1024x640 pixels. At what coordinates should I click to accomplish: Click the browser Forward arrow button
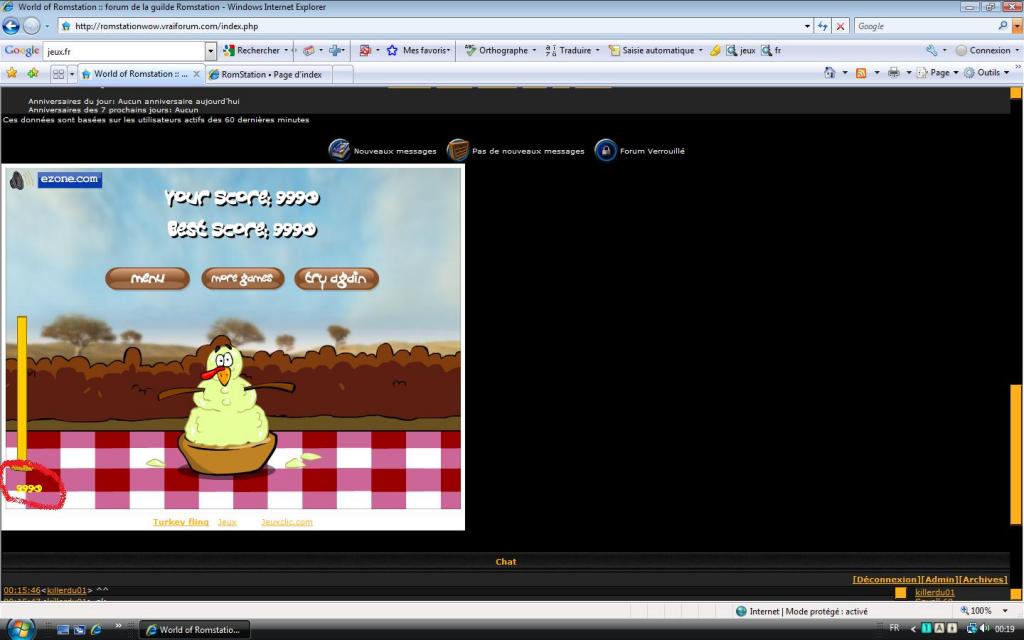[31, 26]
